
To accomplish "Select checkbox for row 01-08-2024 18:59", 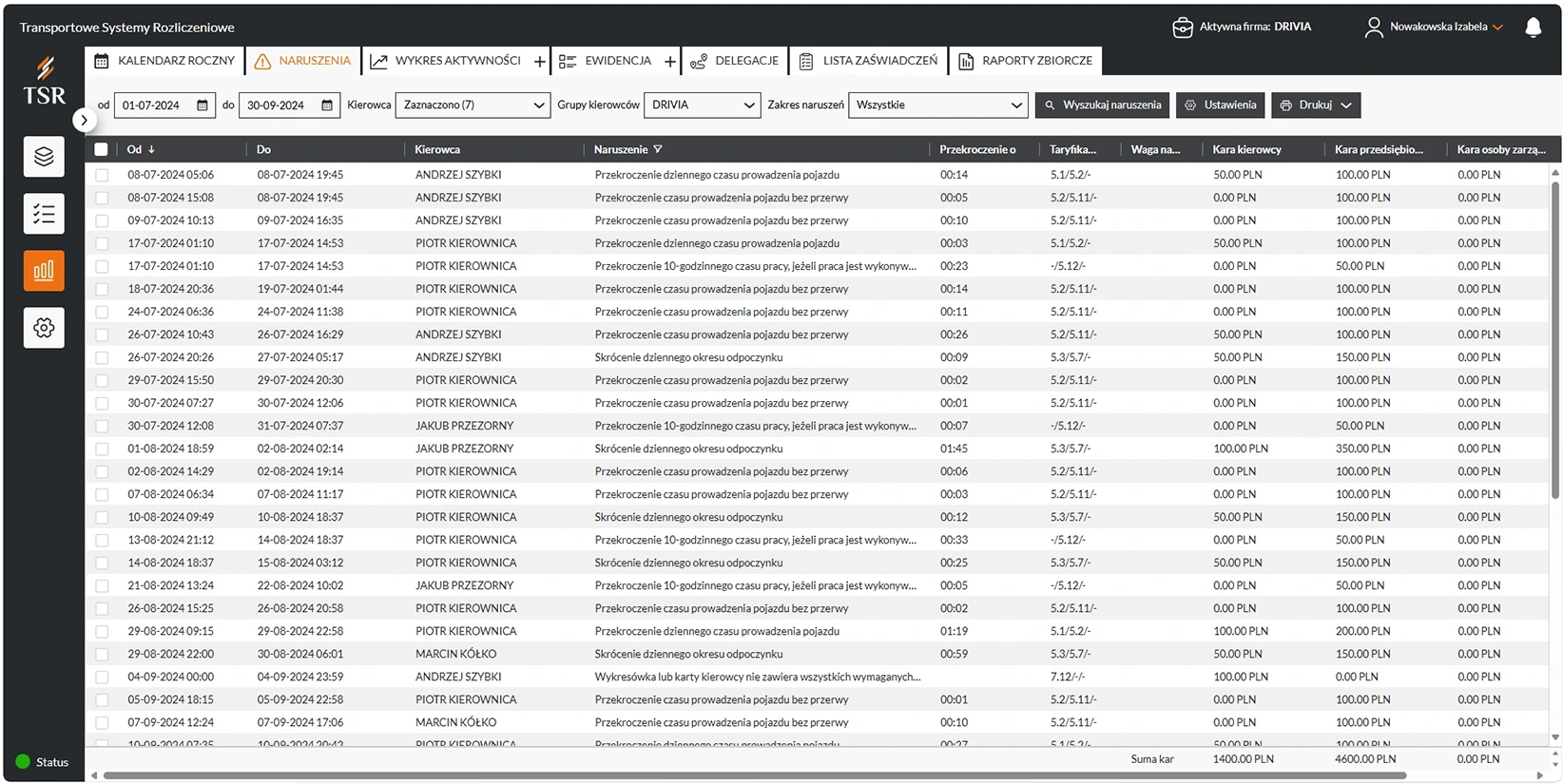I will click(102, 449).
